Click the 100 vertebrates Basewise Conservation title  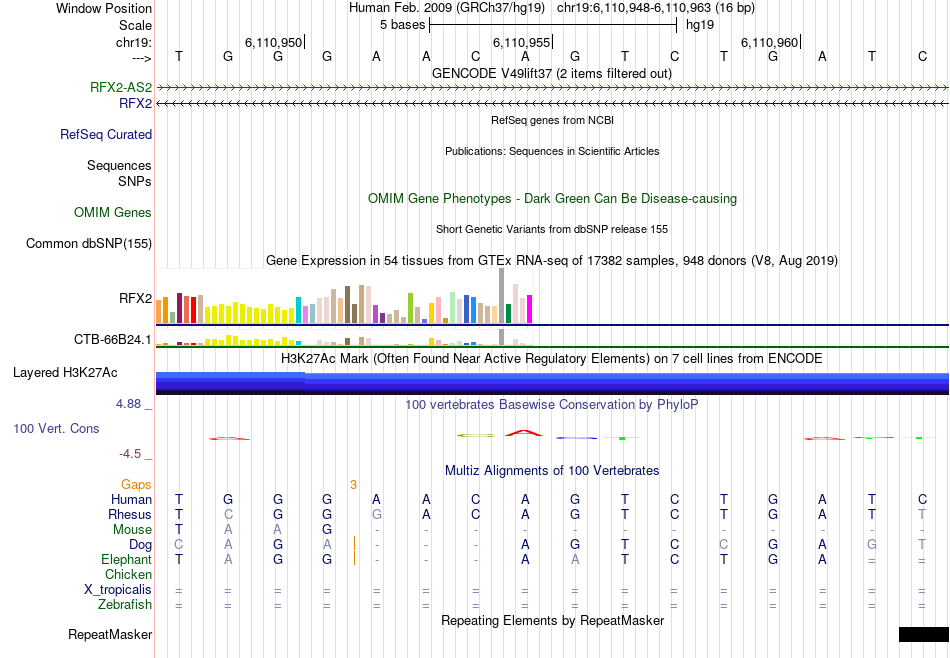pos(551,404)
